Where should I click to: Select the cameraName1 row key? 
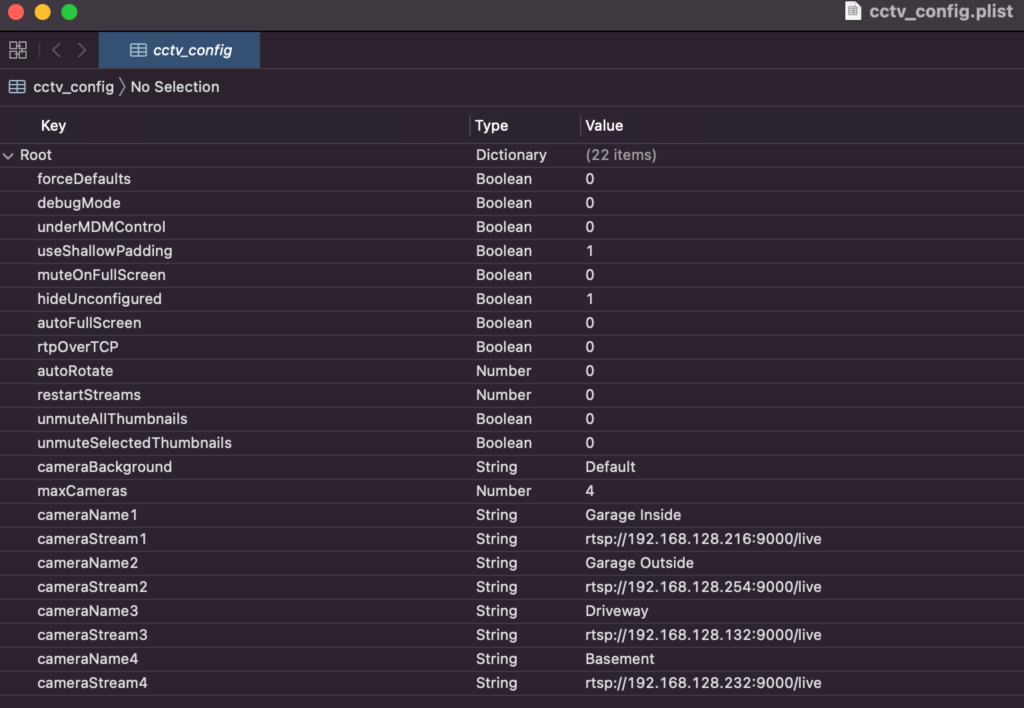pyautogui.click(x=88, y=515)
